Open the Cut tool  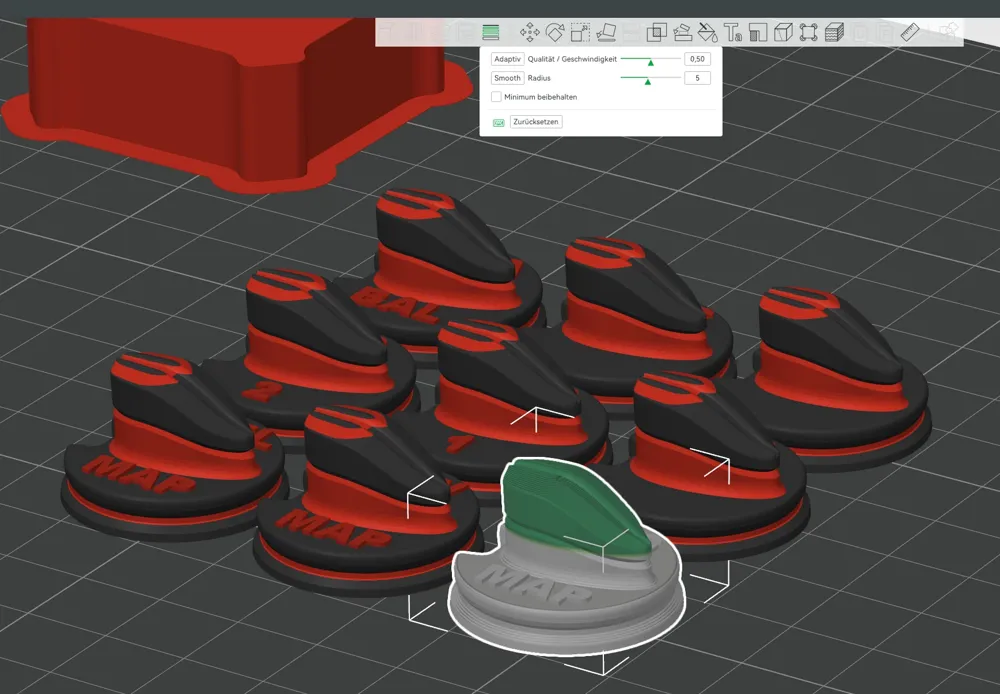point(682,32)
